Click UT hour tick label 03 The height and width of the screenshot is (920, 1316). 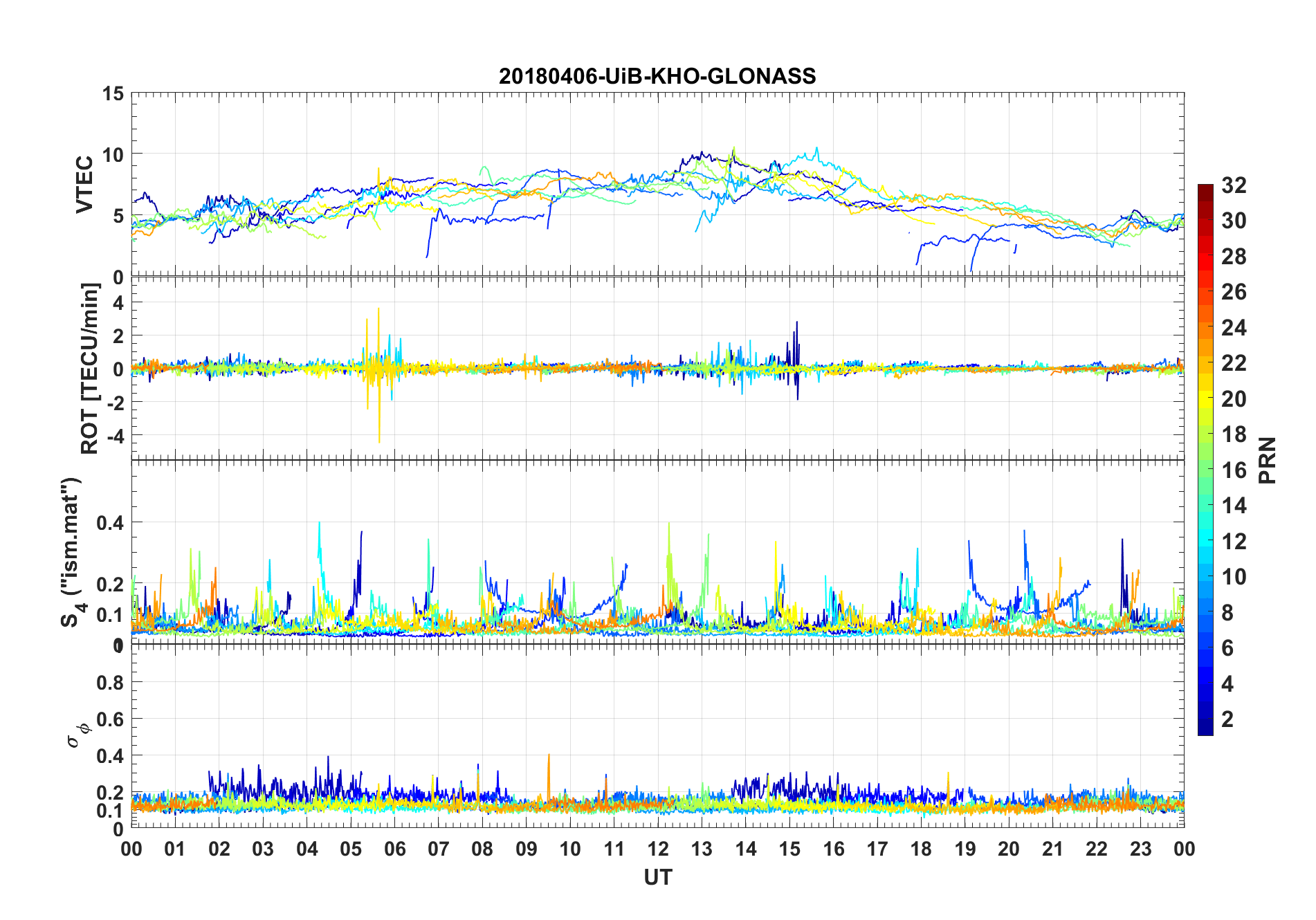263,849
